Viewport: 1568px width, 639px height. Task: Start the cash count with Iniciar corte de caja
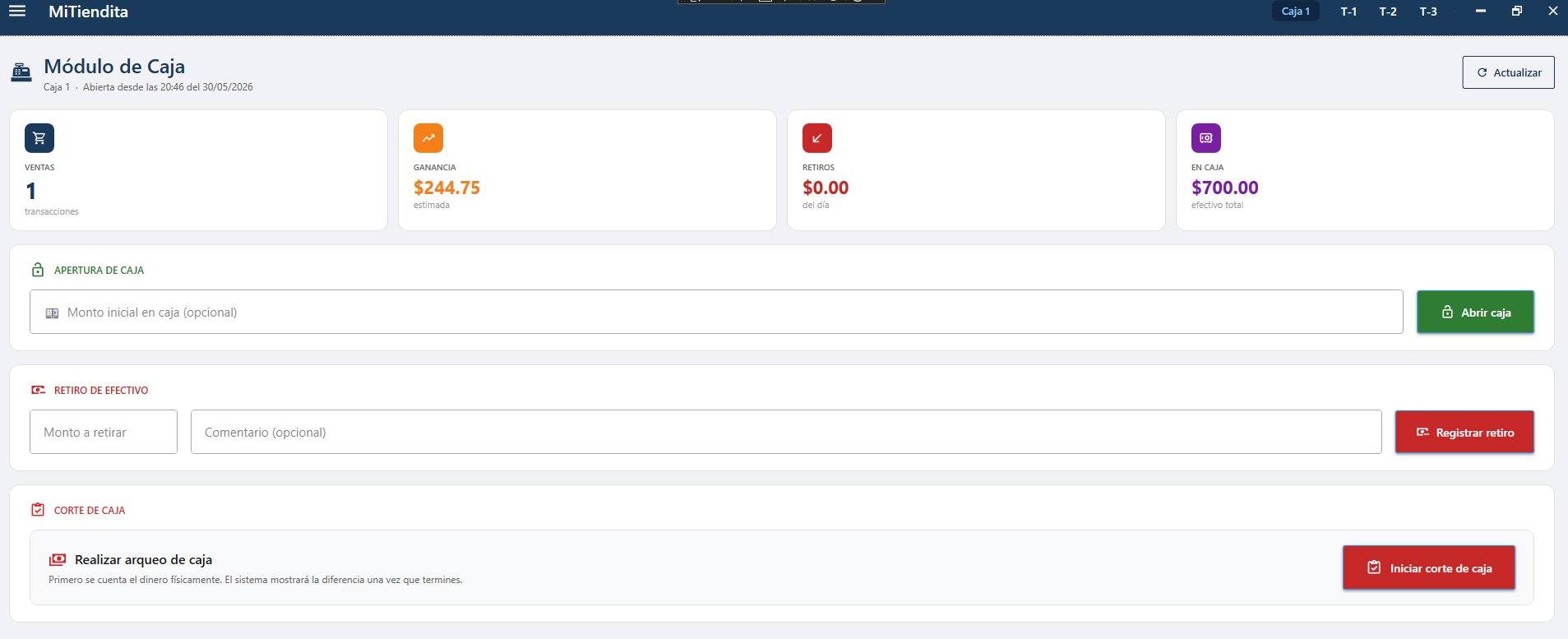click(1429, 568)
